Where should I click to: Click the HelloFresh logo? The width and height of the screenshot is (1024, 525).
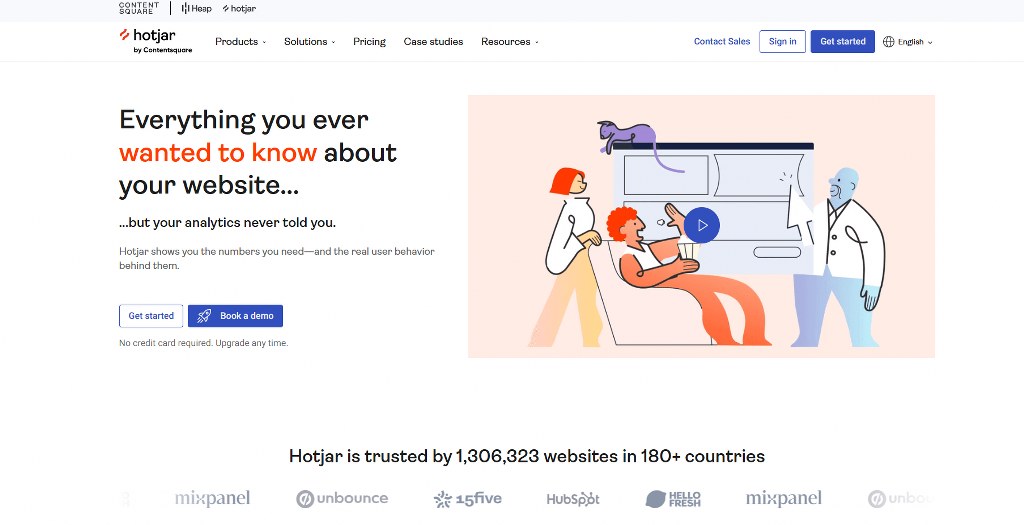click(x=673, y=500)
